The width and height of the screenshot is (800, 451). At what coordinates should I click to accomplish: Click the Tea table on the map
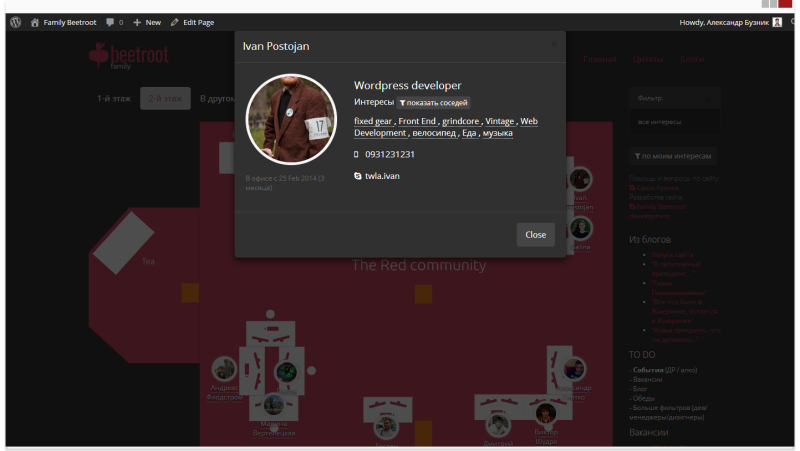[x=123, y=243]
